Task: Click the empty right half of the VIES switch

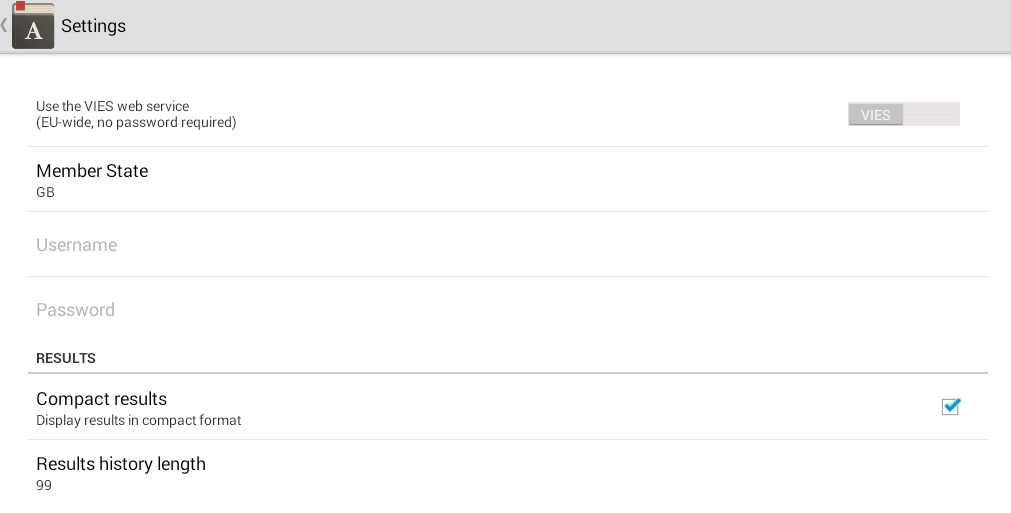Action: pos(931,114)
